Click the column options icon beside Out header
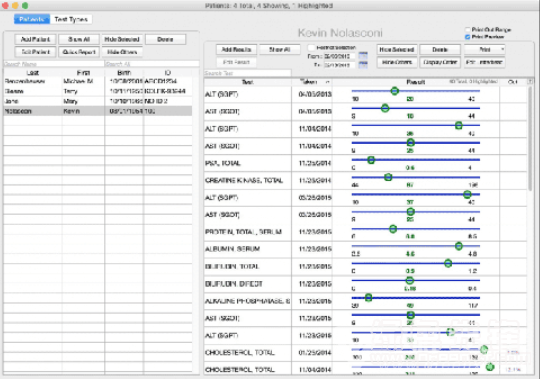This screenshot has width=540, height=379. (530, 82)
